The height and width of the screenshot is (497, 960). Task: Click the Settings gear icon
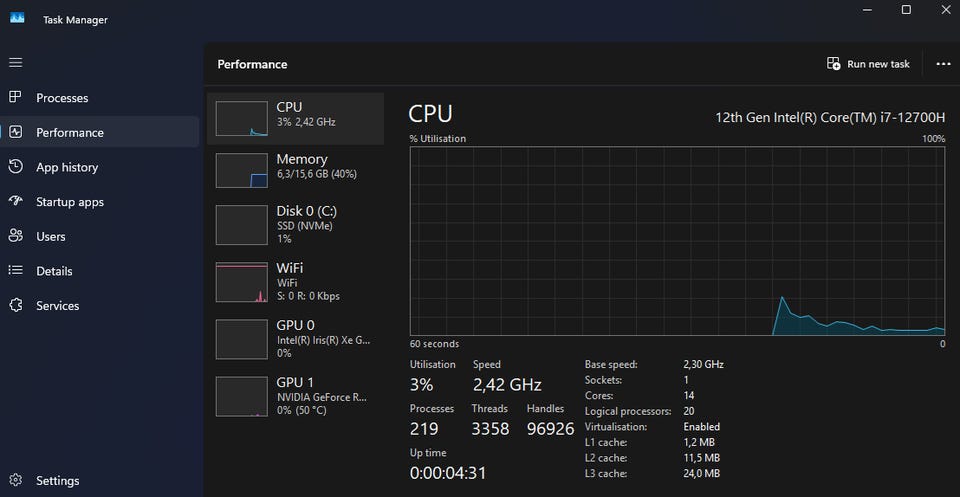point(15,480)
